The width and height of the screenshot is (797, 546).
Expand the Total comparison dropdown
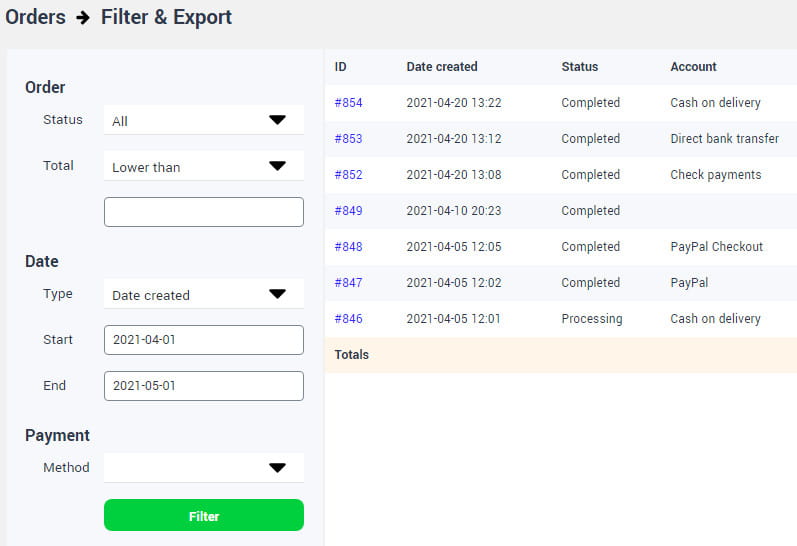pyautogui.click(x=203, y=166)
